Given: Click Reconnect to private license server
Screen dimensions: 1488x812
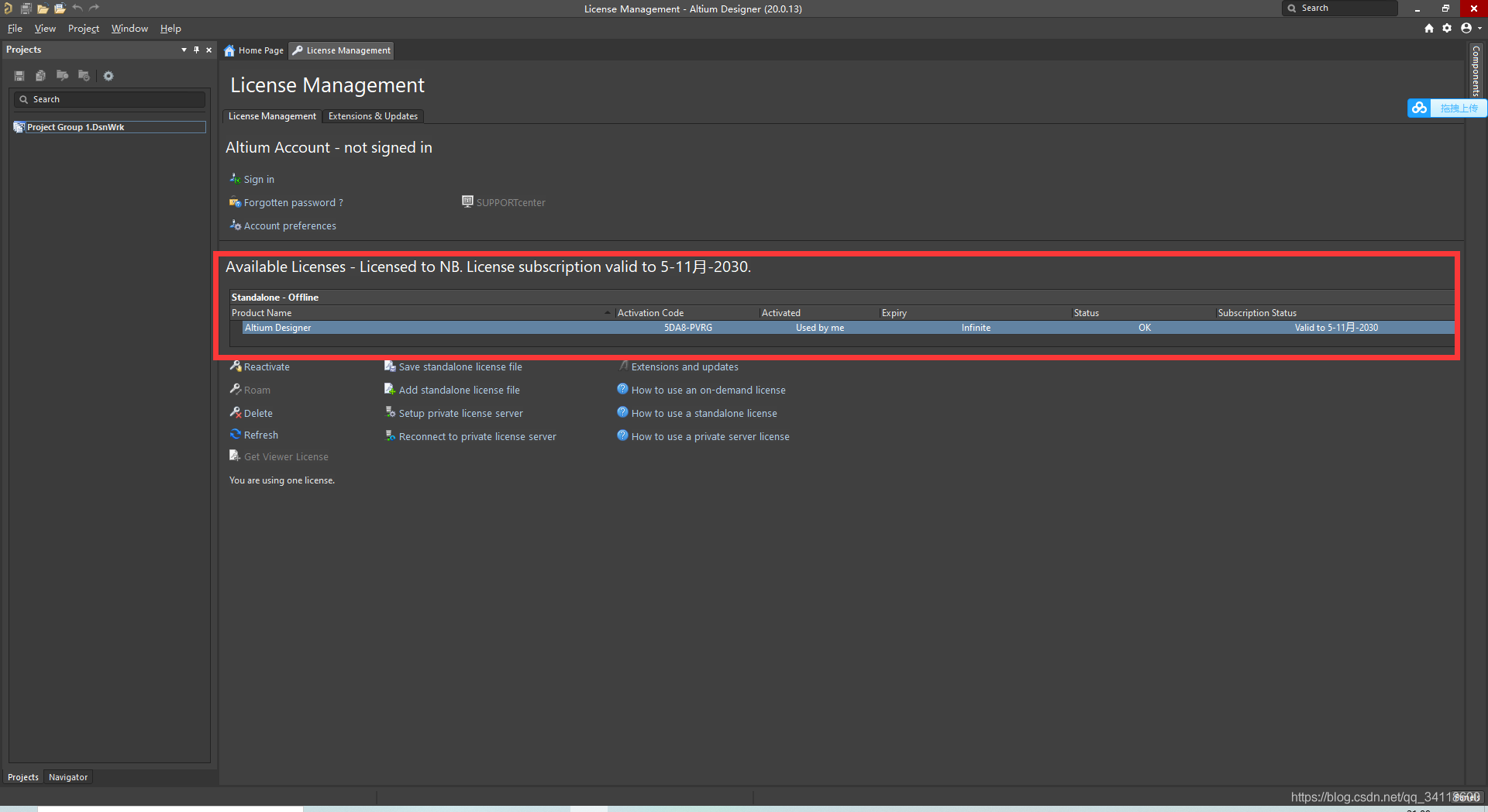Looking at the screenshot, I should 477,437.
